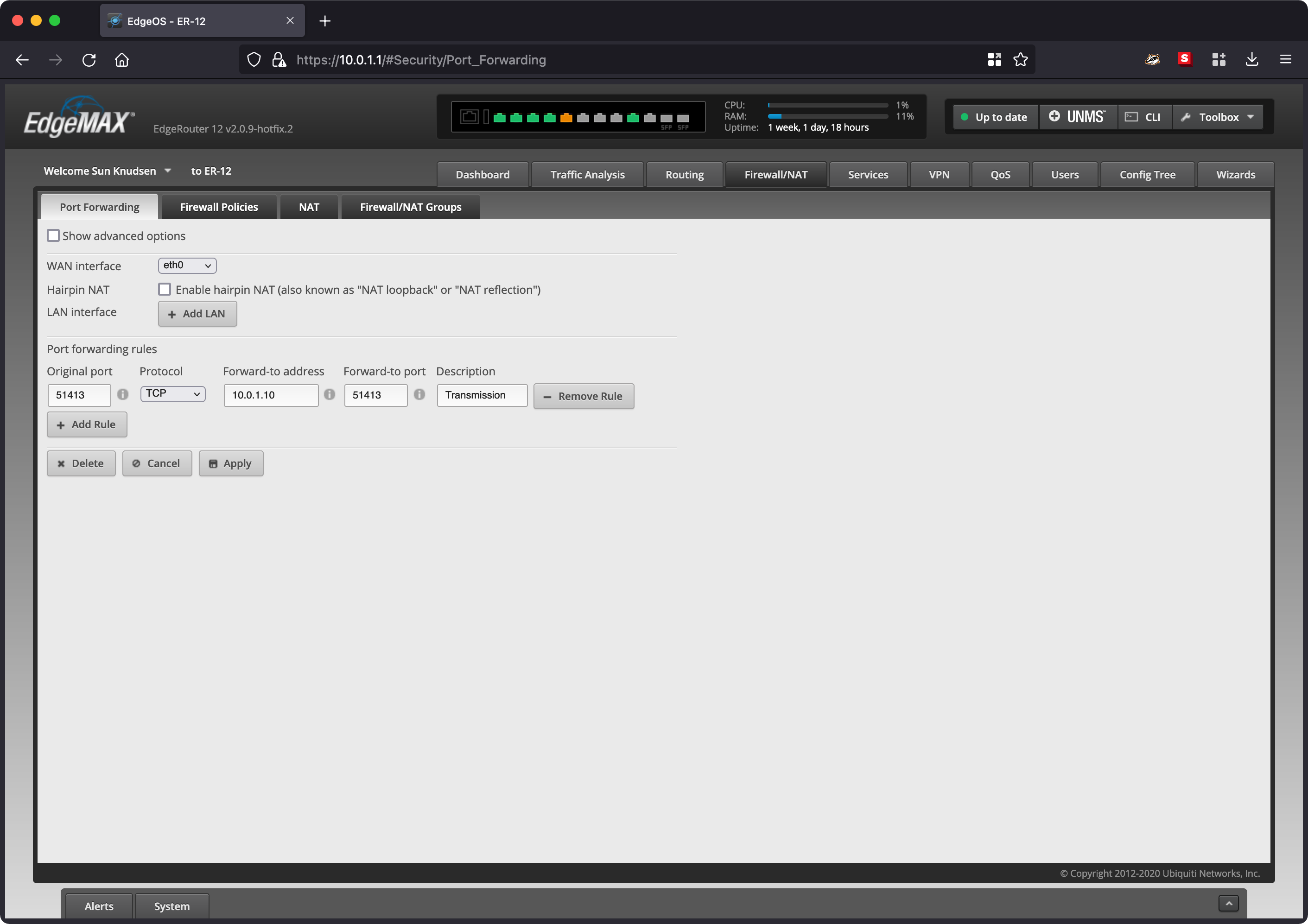Go to browser home page
1308x924 pixels.
[122, 60]
